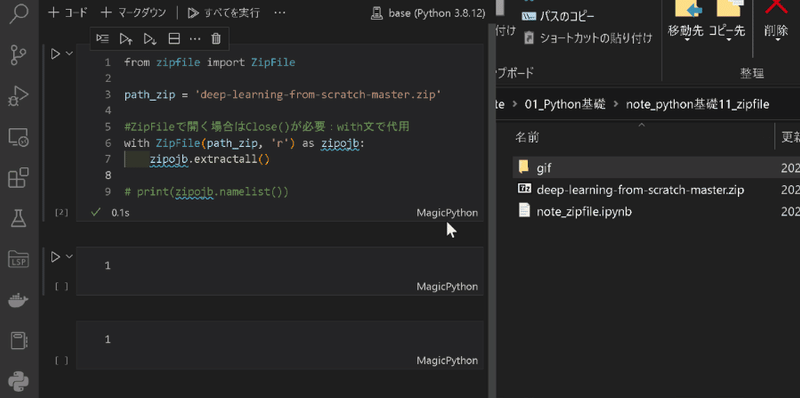This screenshot has width=800, height=398.
Task: Split cell using cell toolbar icon
Action: click(174, 39)
